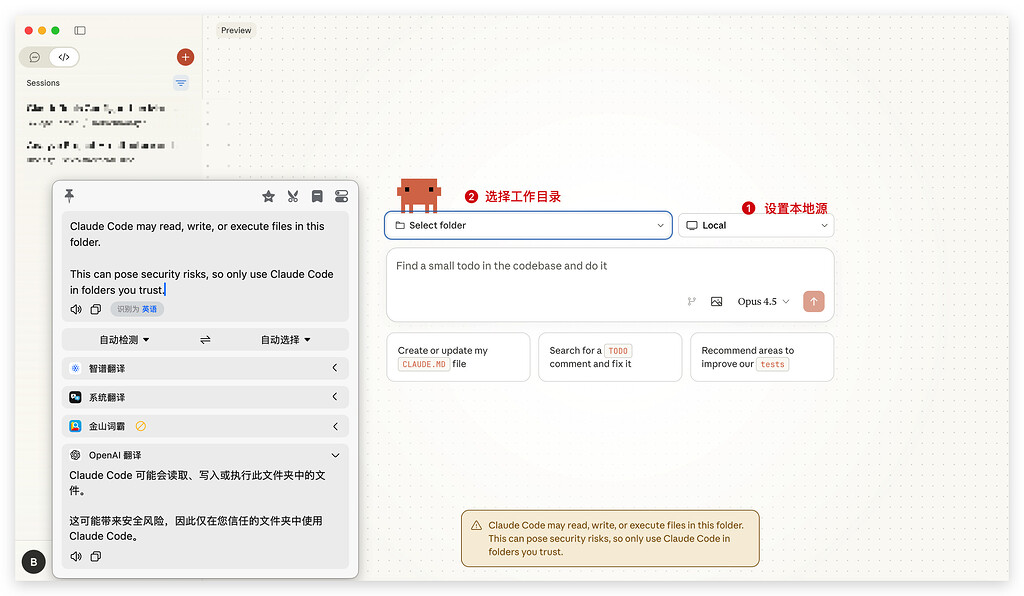The image size is (1024, 596).
Task: Click the 识别为 英语 detected-language chip
Action: [x=136, y=309]
